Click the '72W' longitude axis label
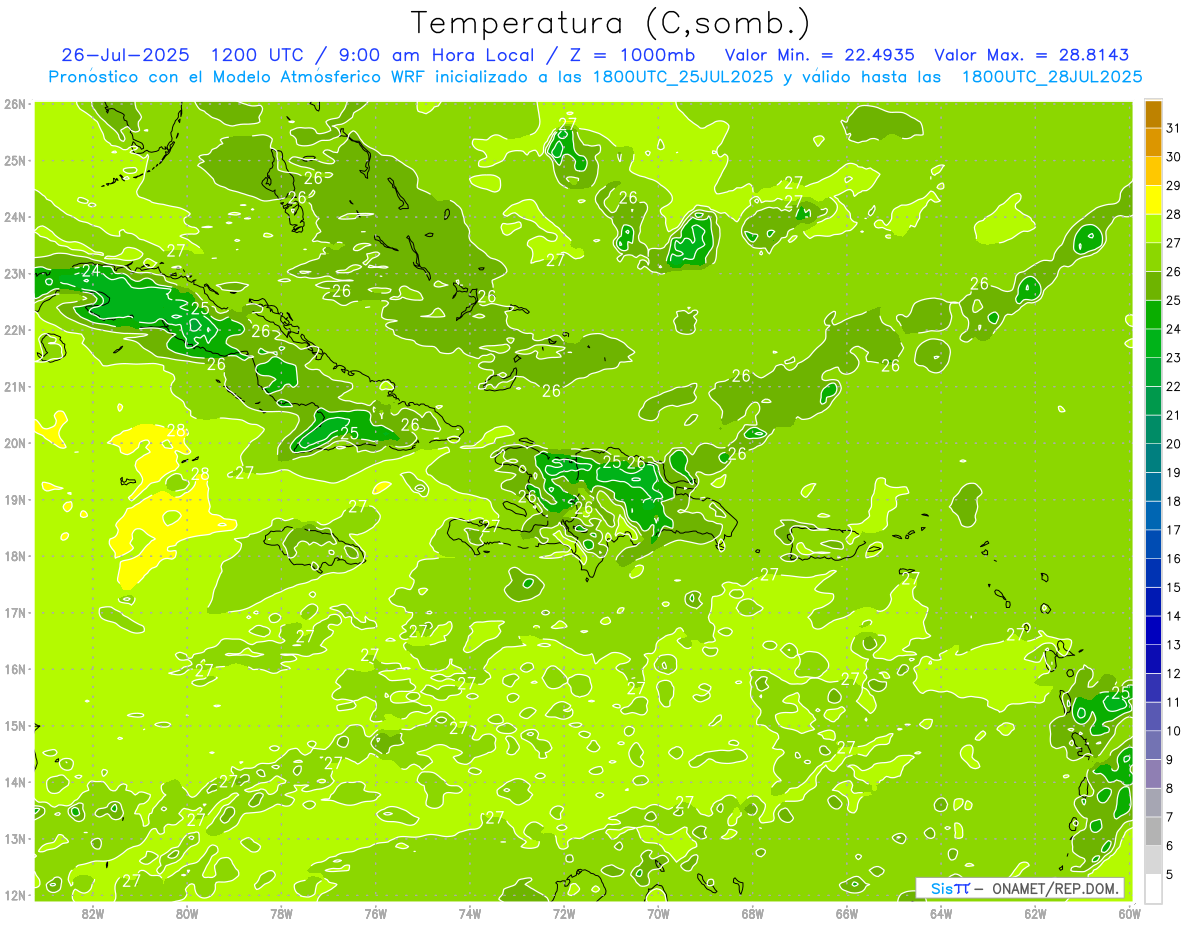This screenshot has width=1200, height=927. 564,913
